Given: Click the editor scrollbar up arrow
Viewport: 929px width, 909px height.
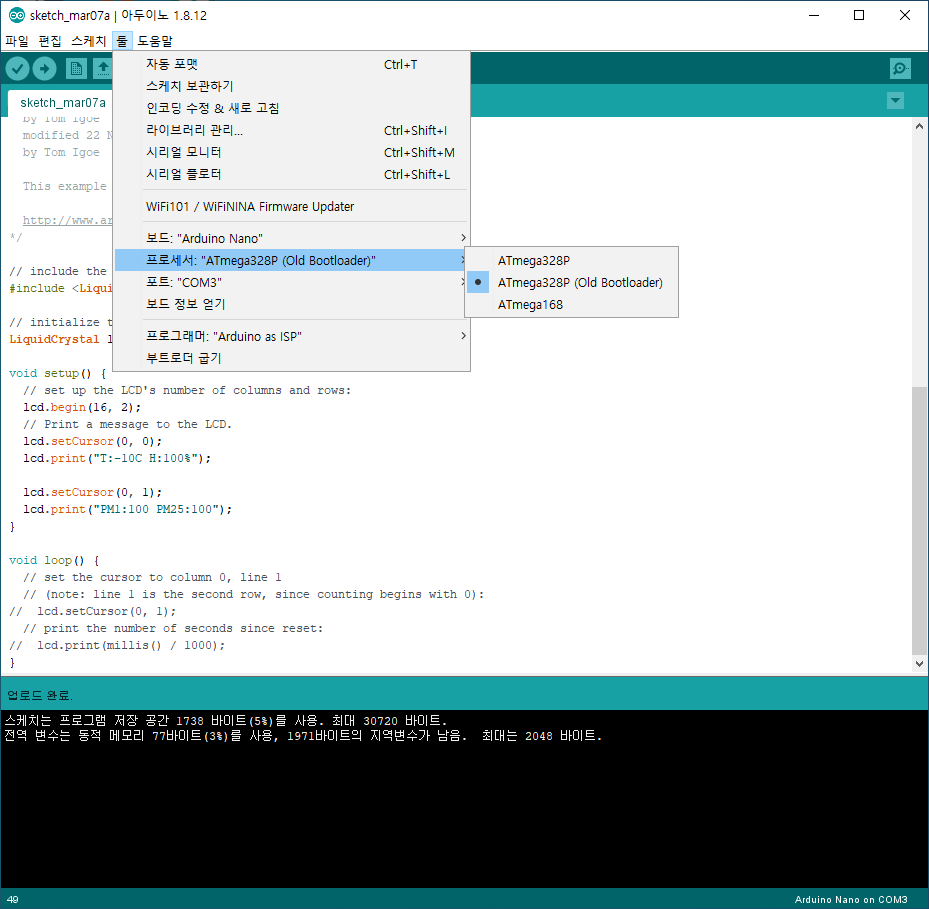Looking at the screenshot, I should coord(919,126).
